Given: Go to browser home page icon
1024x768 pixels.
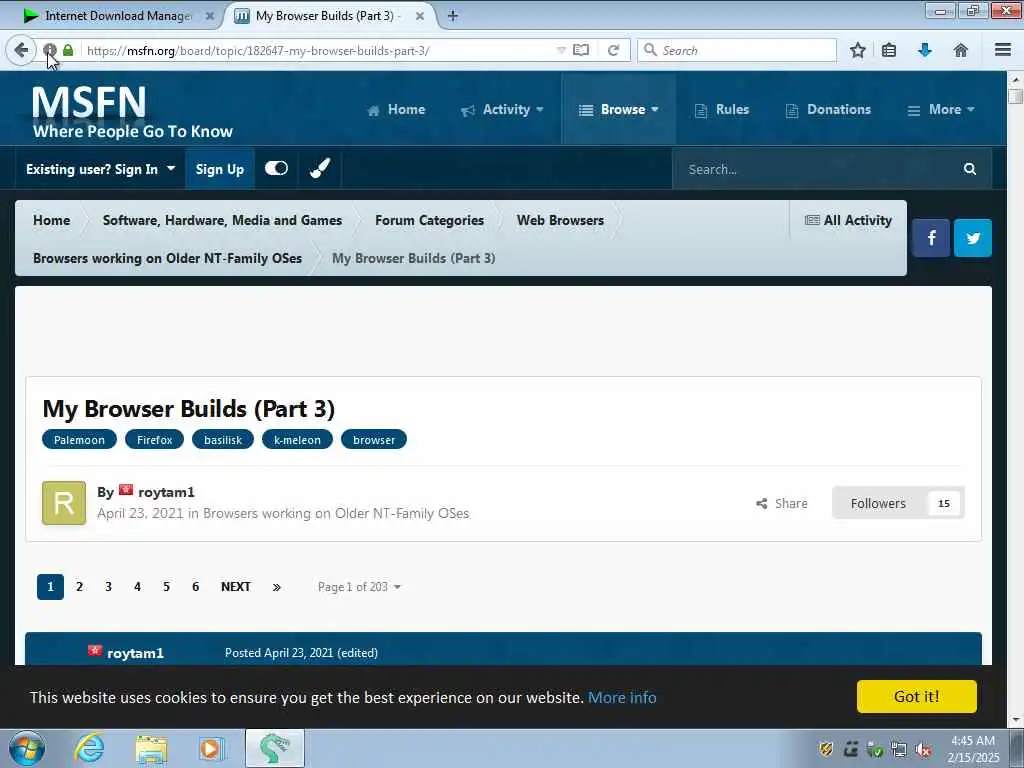Looking at the screenshot, I should (961, 50).
